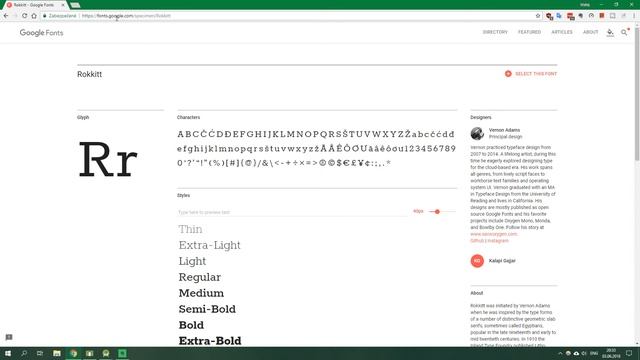Click the taskbar clock and date
The image size is (640, 360).
pyautogui.click(x=611, y=353)
